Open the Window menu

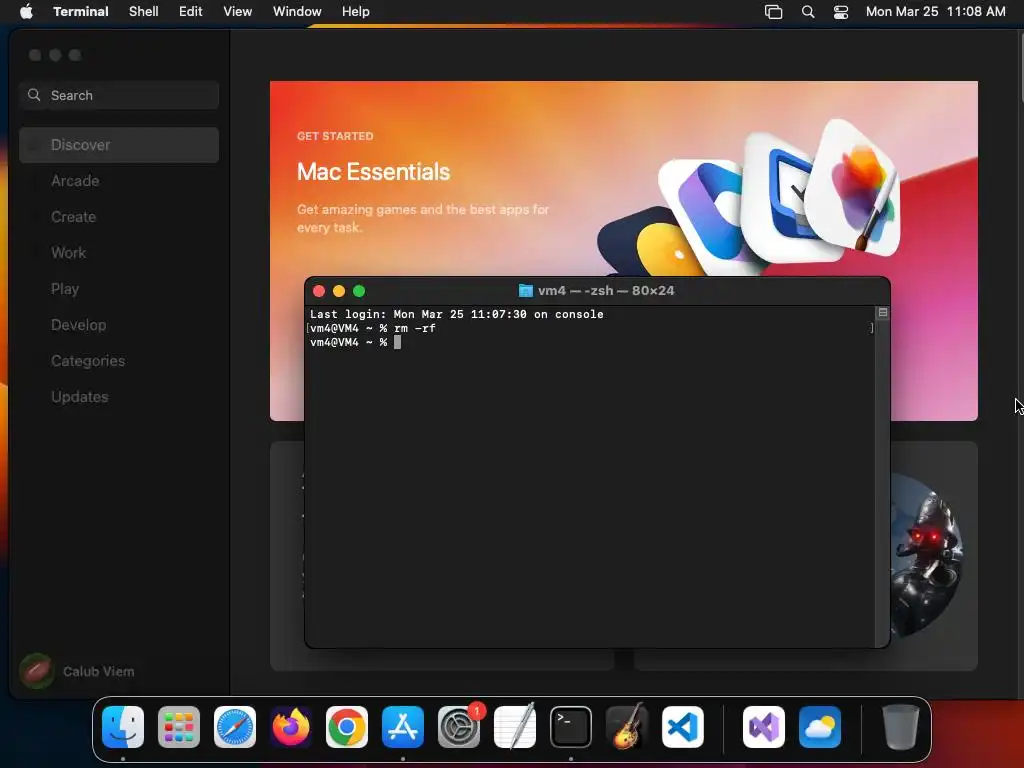[x=297, y=12]
